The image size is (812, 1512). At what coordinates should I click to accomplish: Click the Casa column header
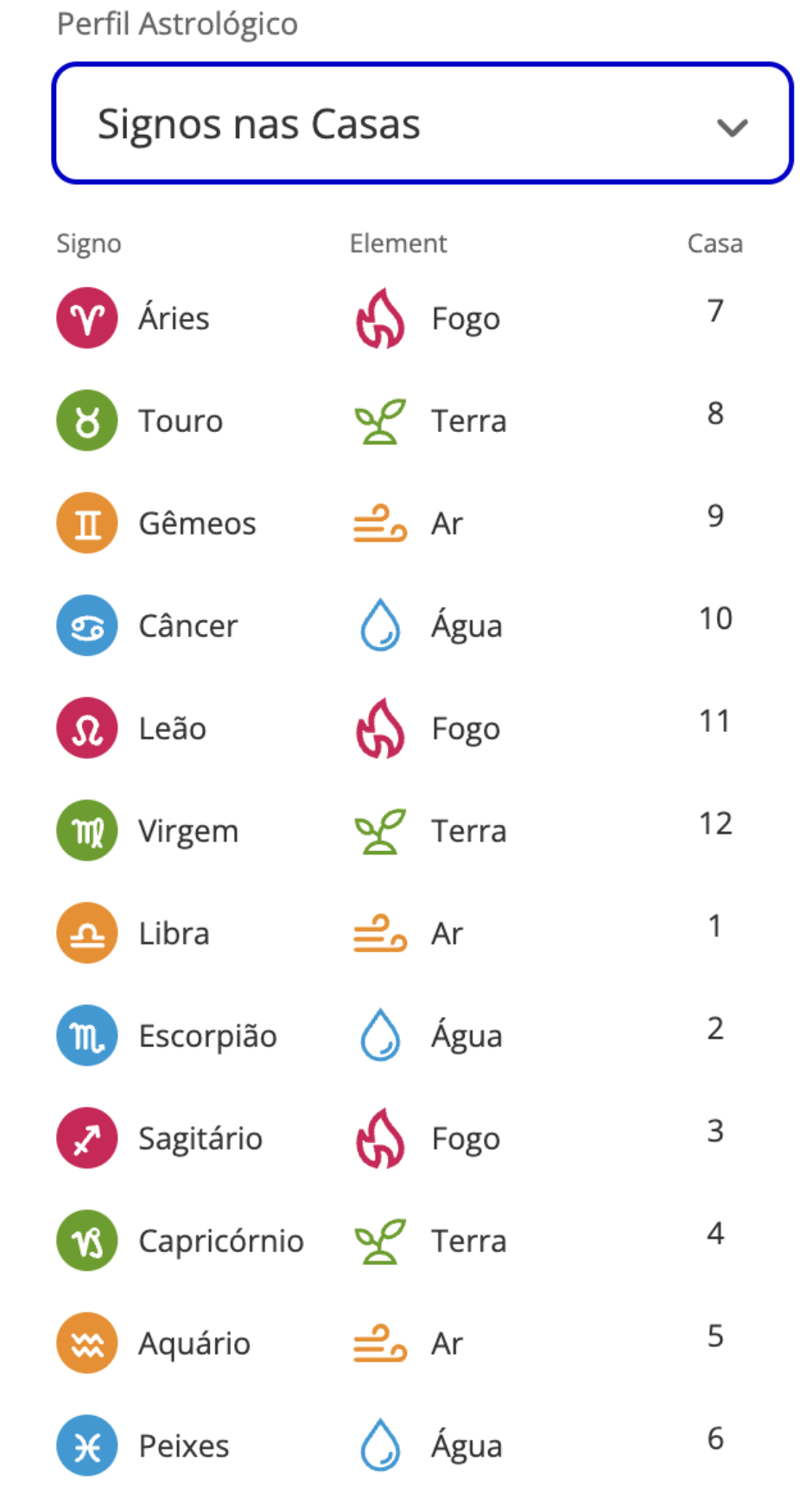[x=714, y=244]
